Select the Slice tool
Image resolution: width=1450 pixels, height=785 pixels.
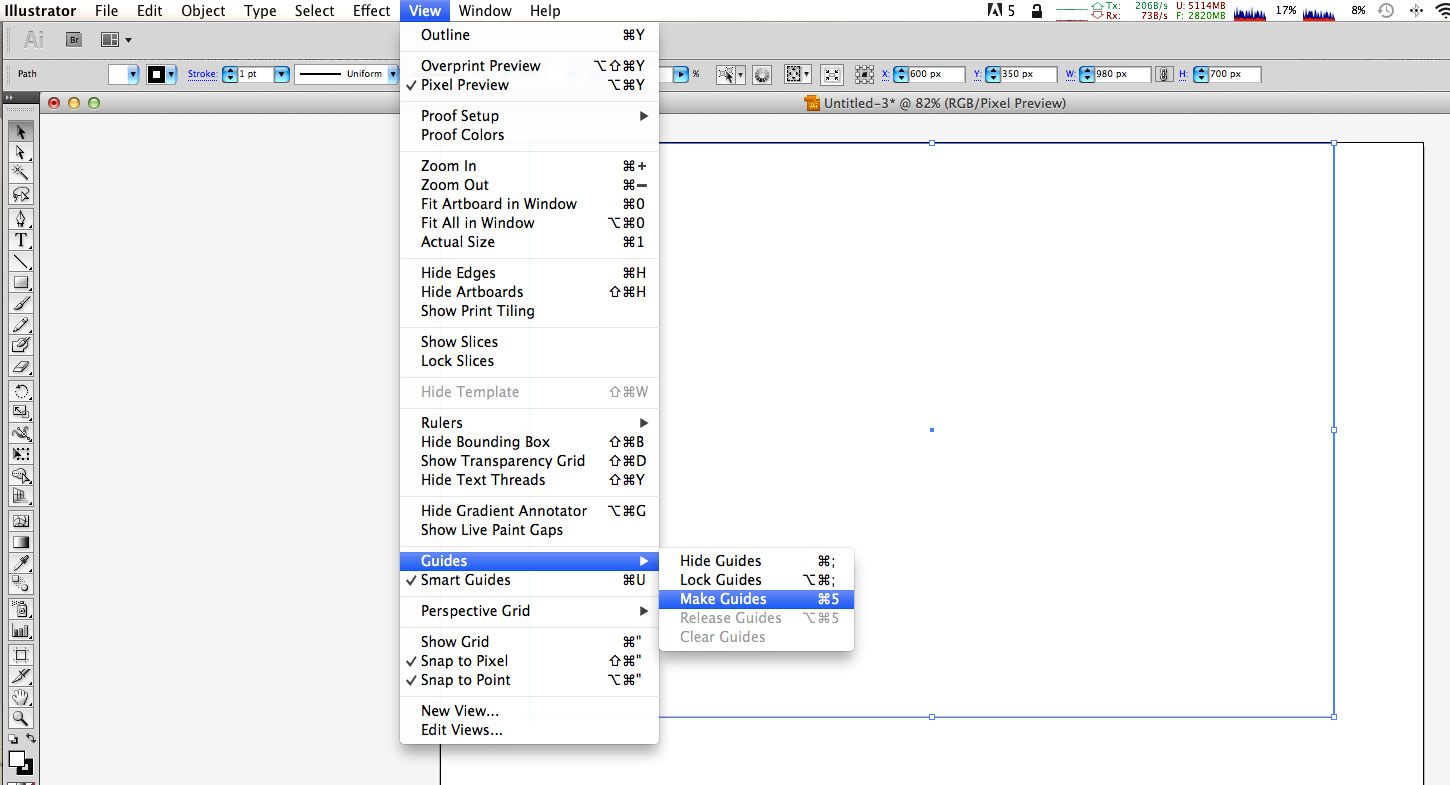pos(21,676)
